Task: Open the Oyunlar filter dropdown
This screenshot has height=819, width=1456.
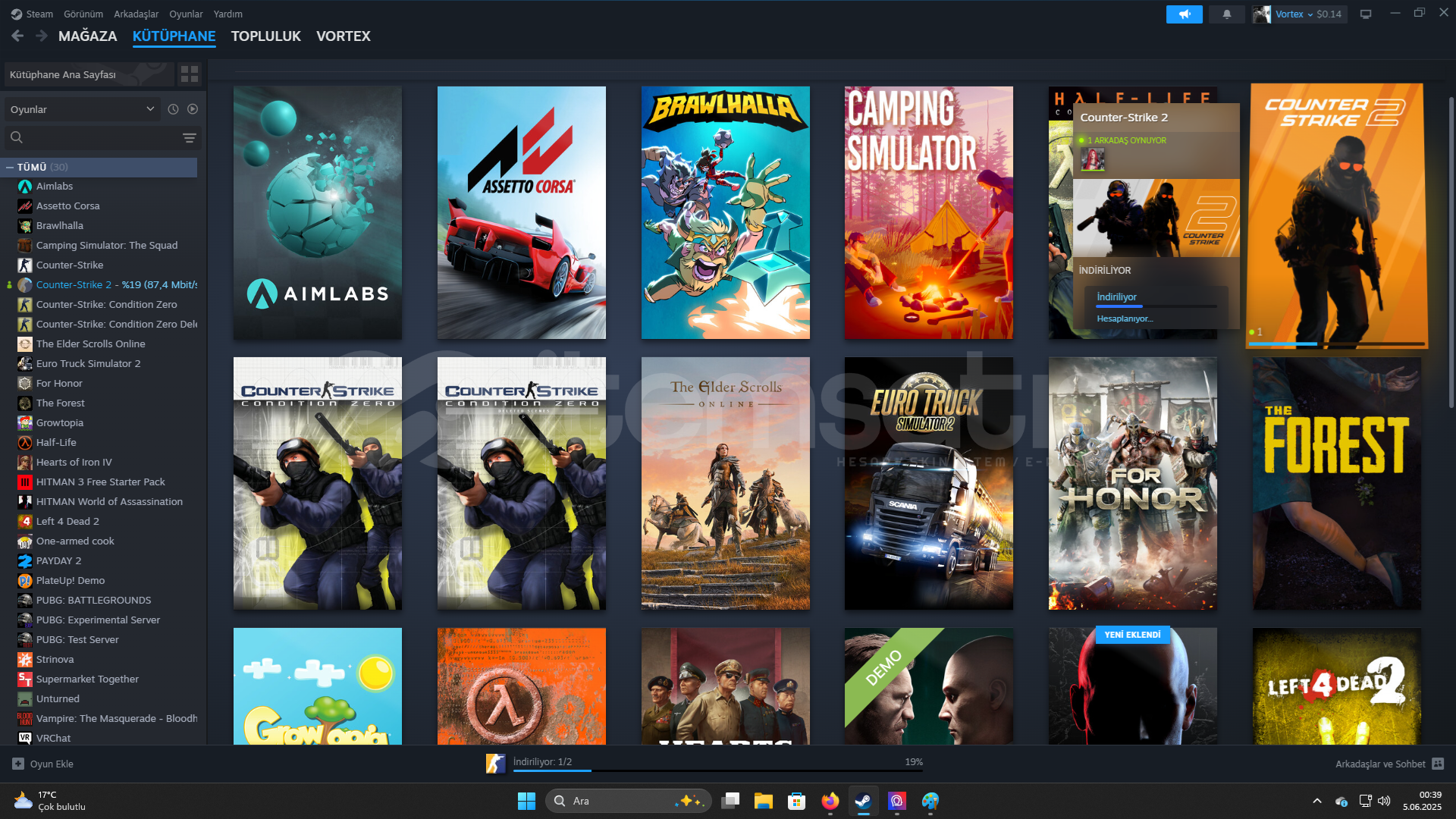Action: click(x=83, y=109)
